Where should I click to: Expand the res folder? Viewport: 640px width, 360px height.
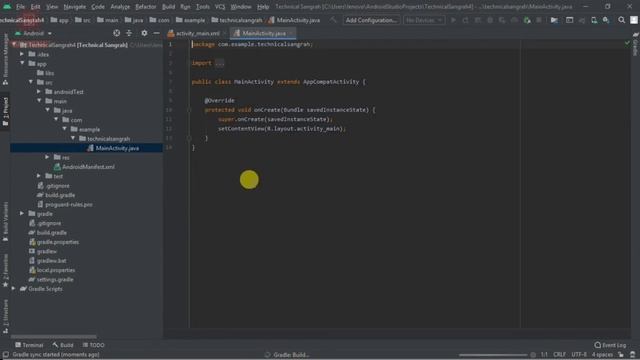47,157
